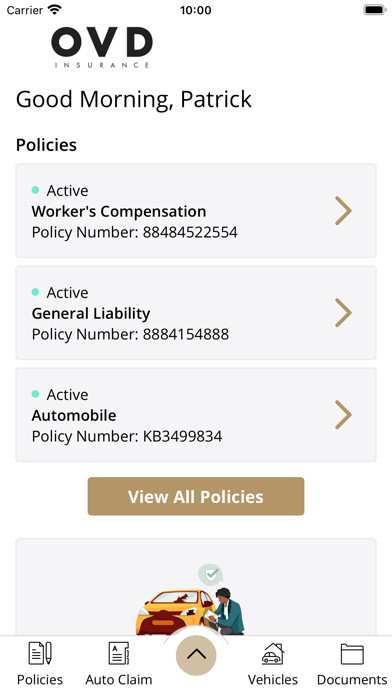
Task: Tap the Wi-Fi status icon
Action: pyautogui.click(x=55, y=10)
